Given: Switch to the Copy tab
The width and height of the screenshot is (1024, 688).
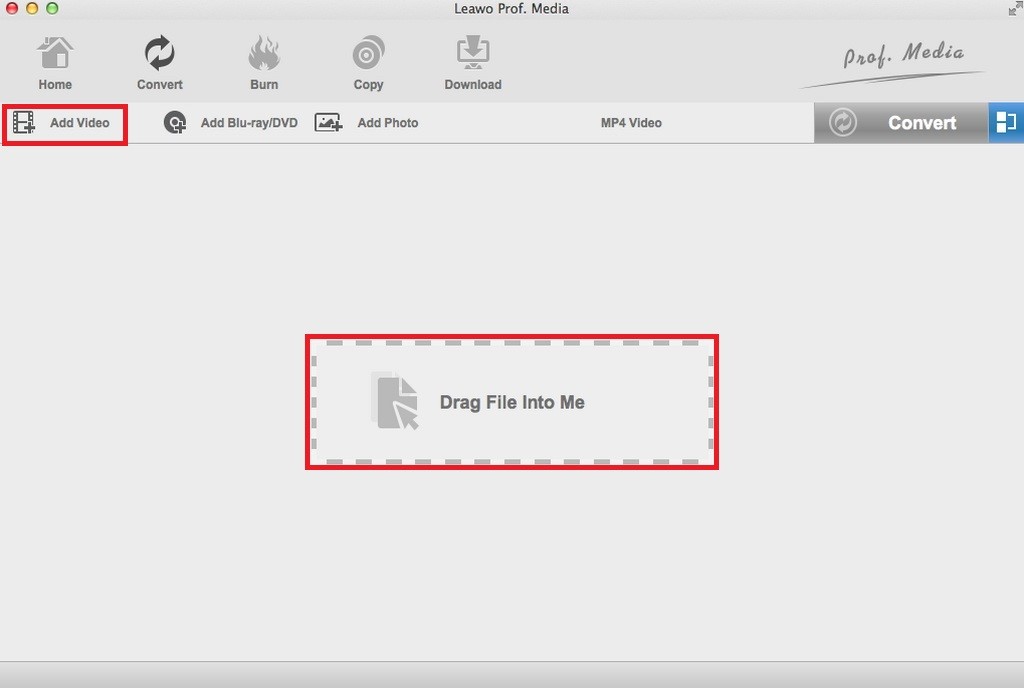Looking at the screenshot, I should click(x=367, y=63).
